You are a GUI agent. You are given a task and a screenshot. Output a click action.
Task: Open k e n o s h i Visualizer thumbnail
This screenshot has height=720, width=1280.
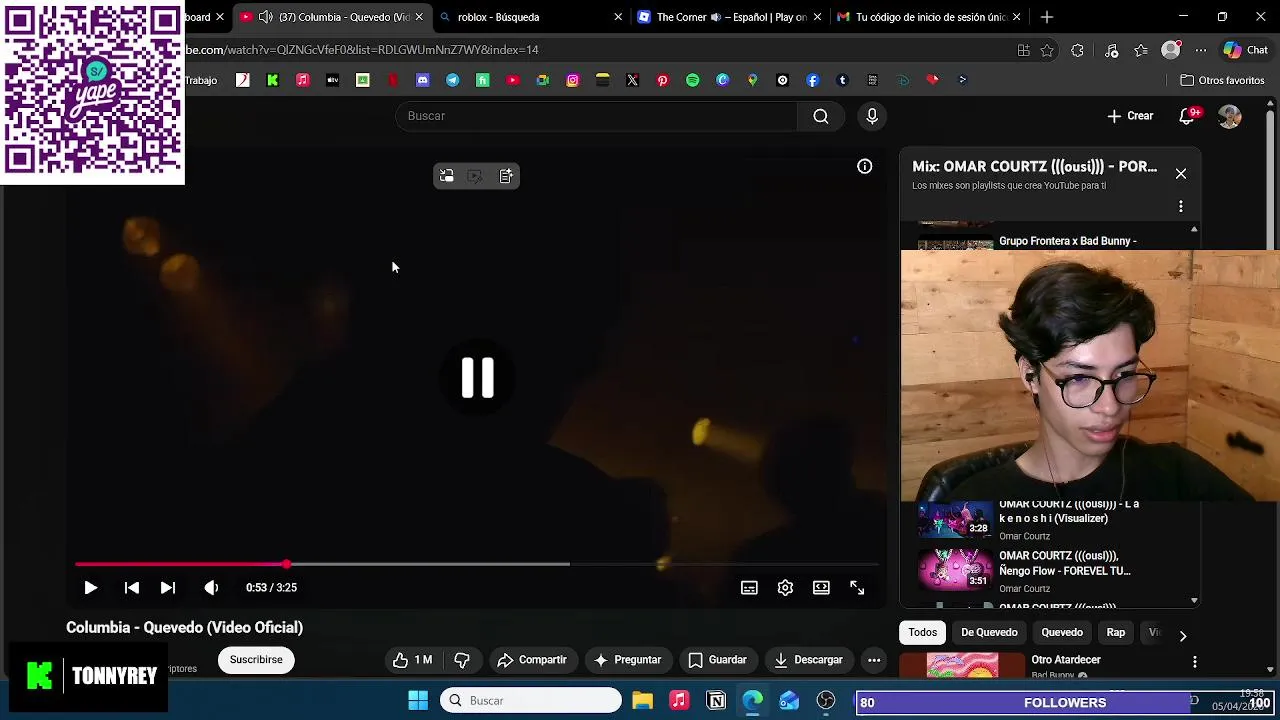click(x=956, y=520)
